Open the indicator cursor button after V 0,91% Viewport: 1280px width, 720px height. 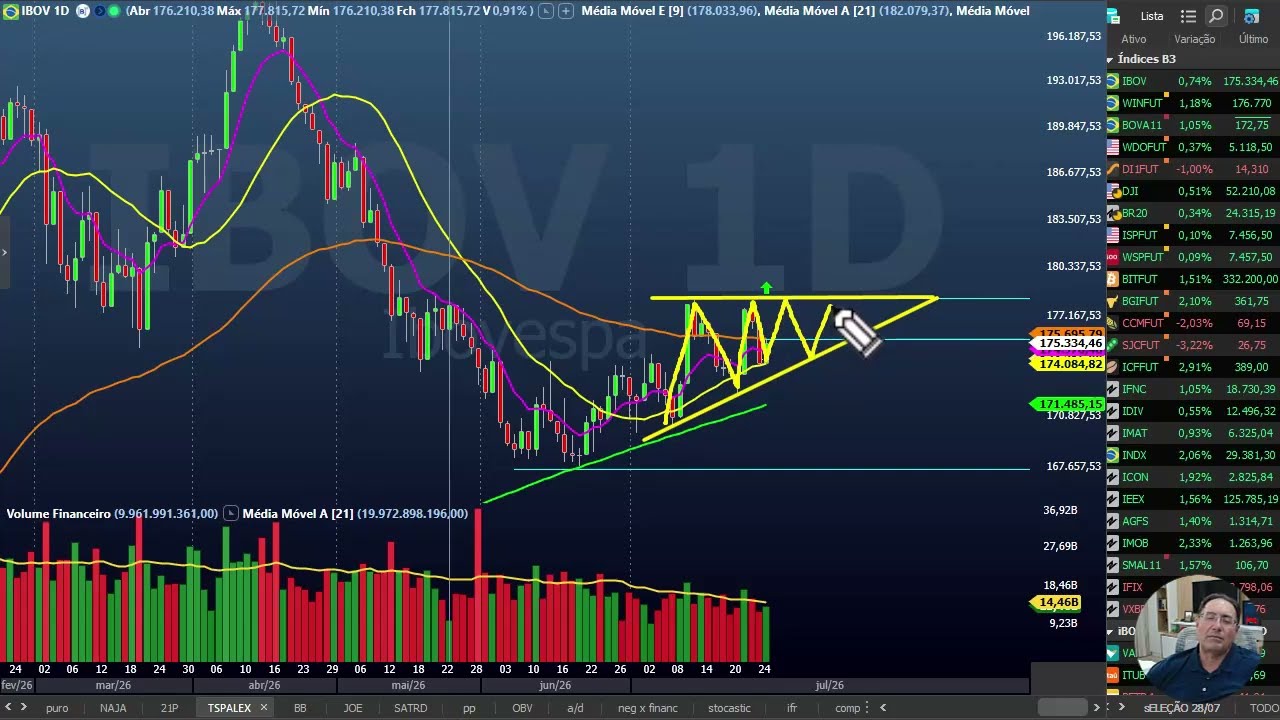544,11
